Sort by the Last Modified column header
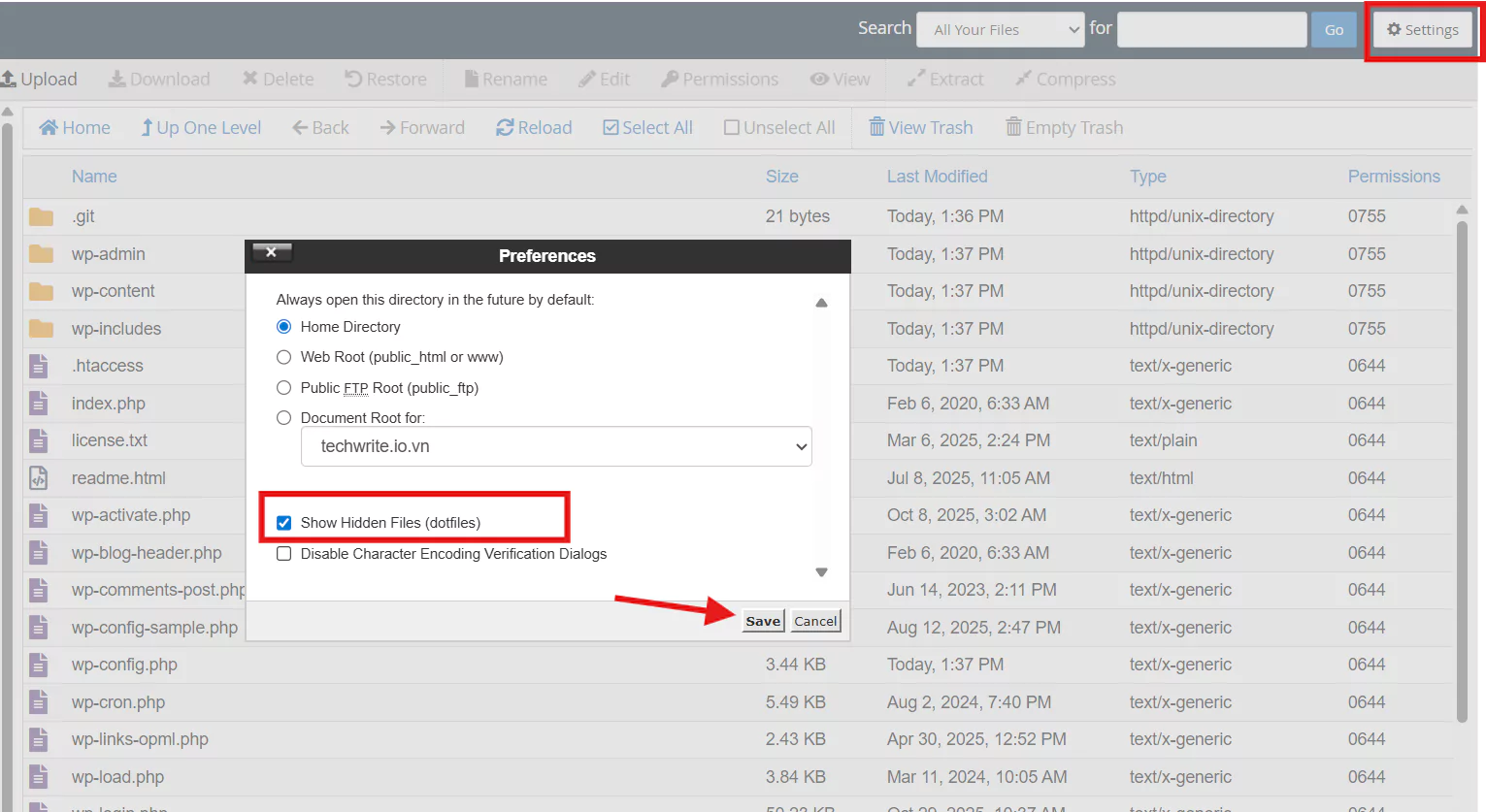The height and width of the screenshot is (812, 1486). (937, 177)
